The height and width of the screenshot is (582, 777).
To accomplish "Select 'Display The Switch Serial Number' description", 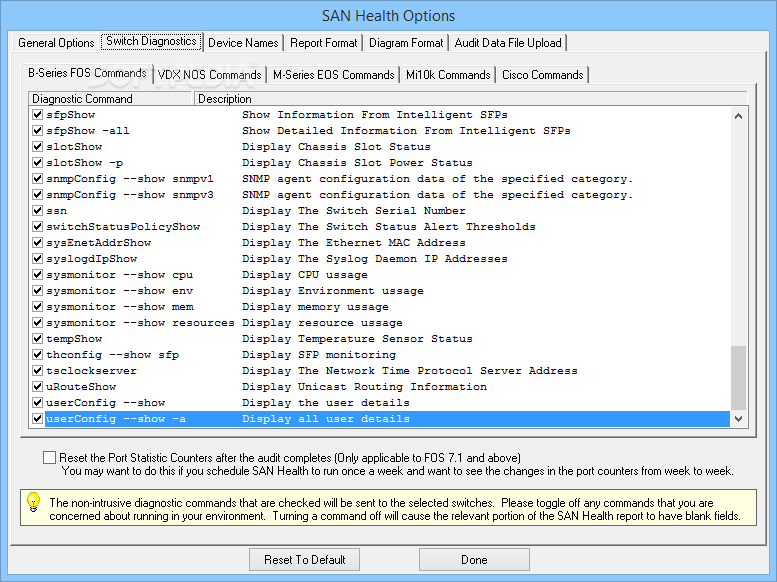I will coord(354,211).
